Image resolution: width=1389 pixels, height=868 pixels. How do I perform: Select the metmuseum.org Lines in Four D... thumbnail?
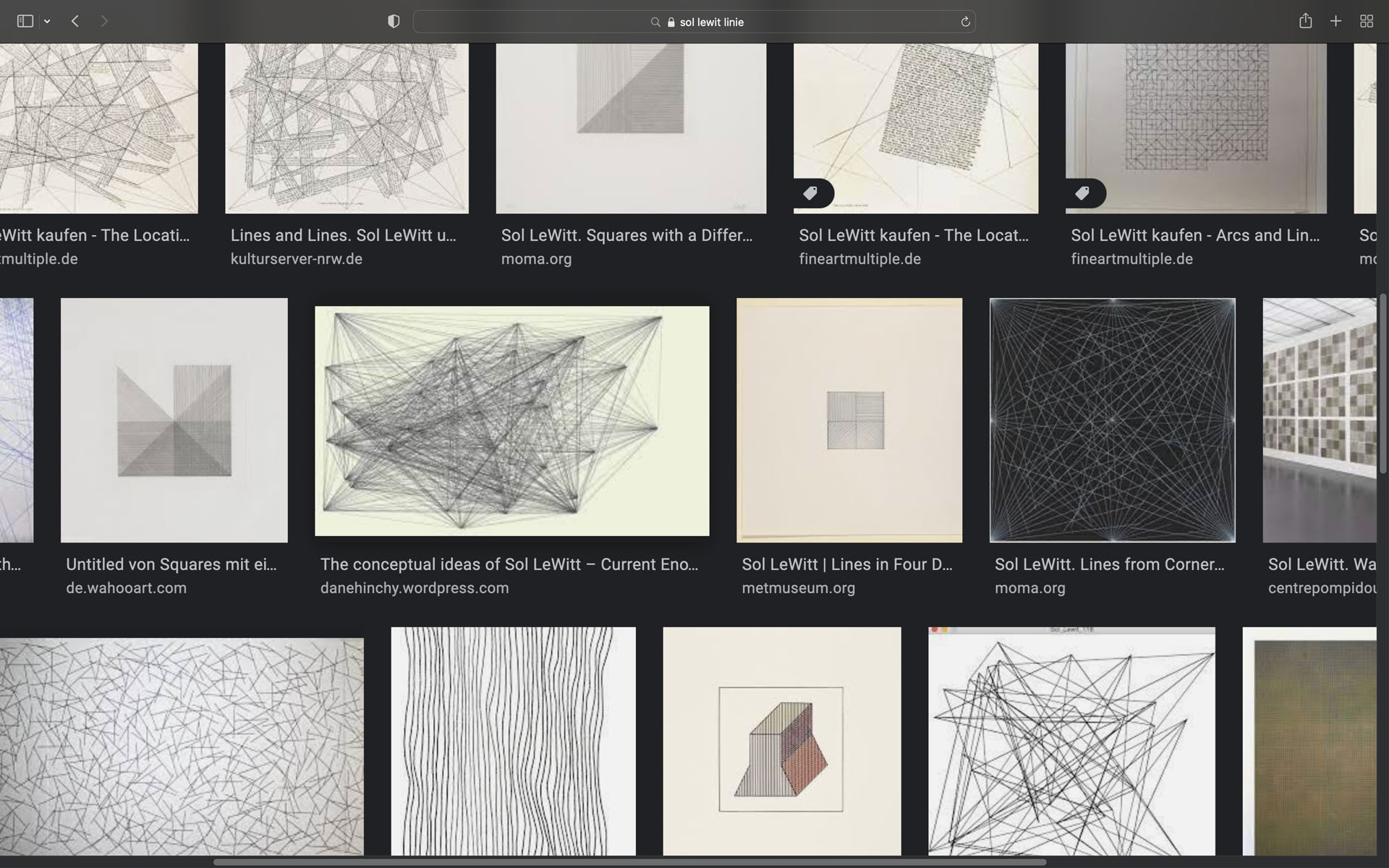tap(849, 420)
